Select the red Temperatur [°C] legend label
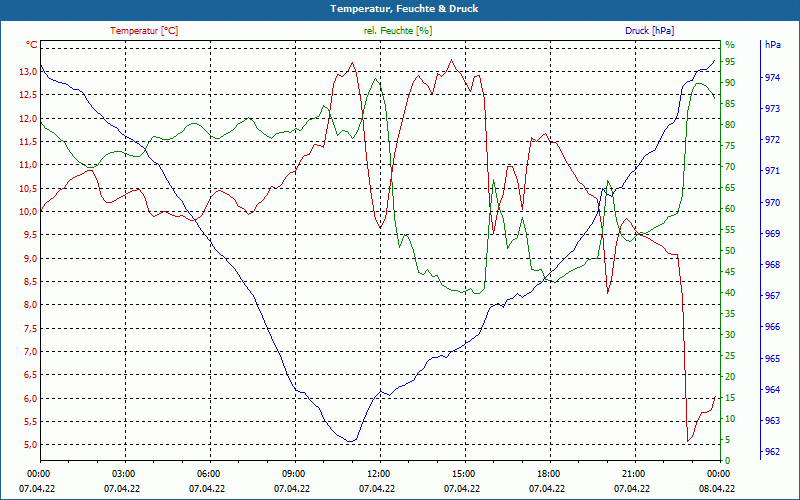Viewport: 800px width, 500px height. click(144, 31)
